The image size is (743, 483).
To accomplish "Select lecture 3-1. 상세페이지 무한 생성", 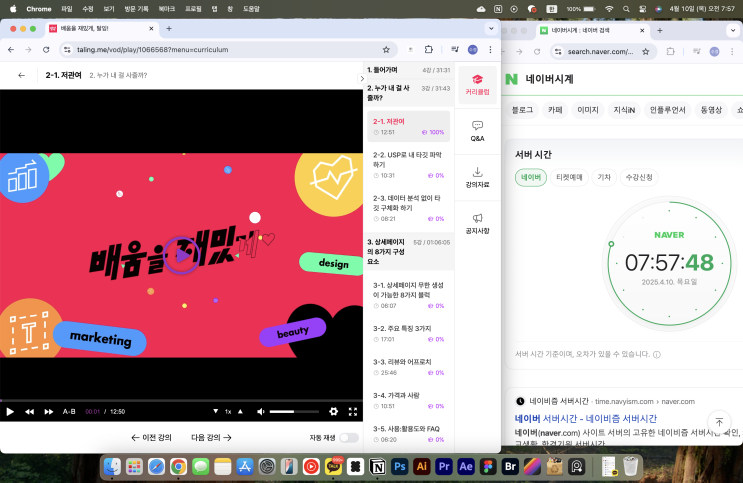I will click(x=408, y=295).
